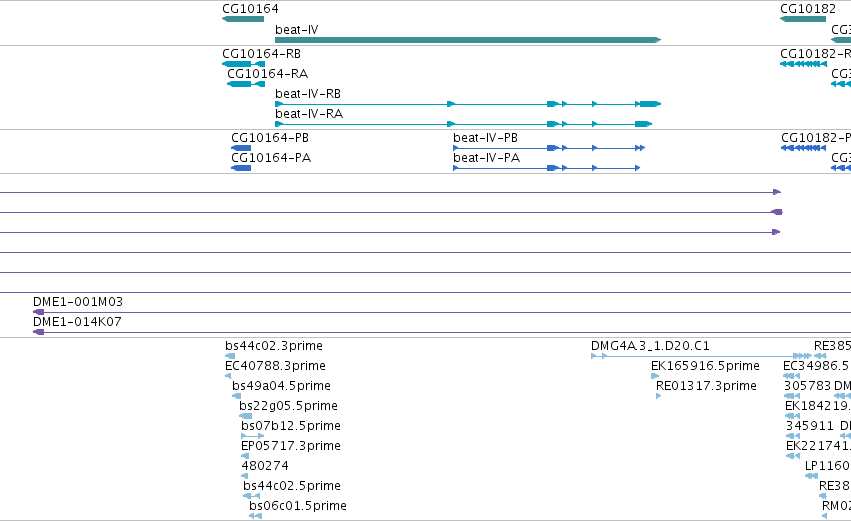Click the arrowhead of clone DME1-014K07
Viewport: 851px width, 521px height.
click(38, 332)
